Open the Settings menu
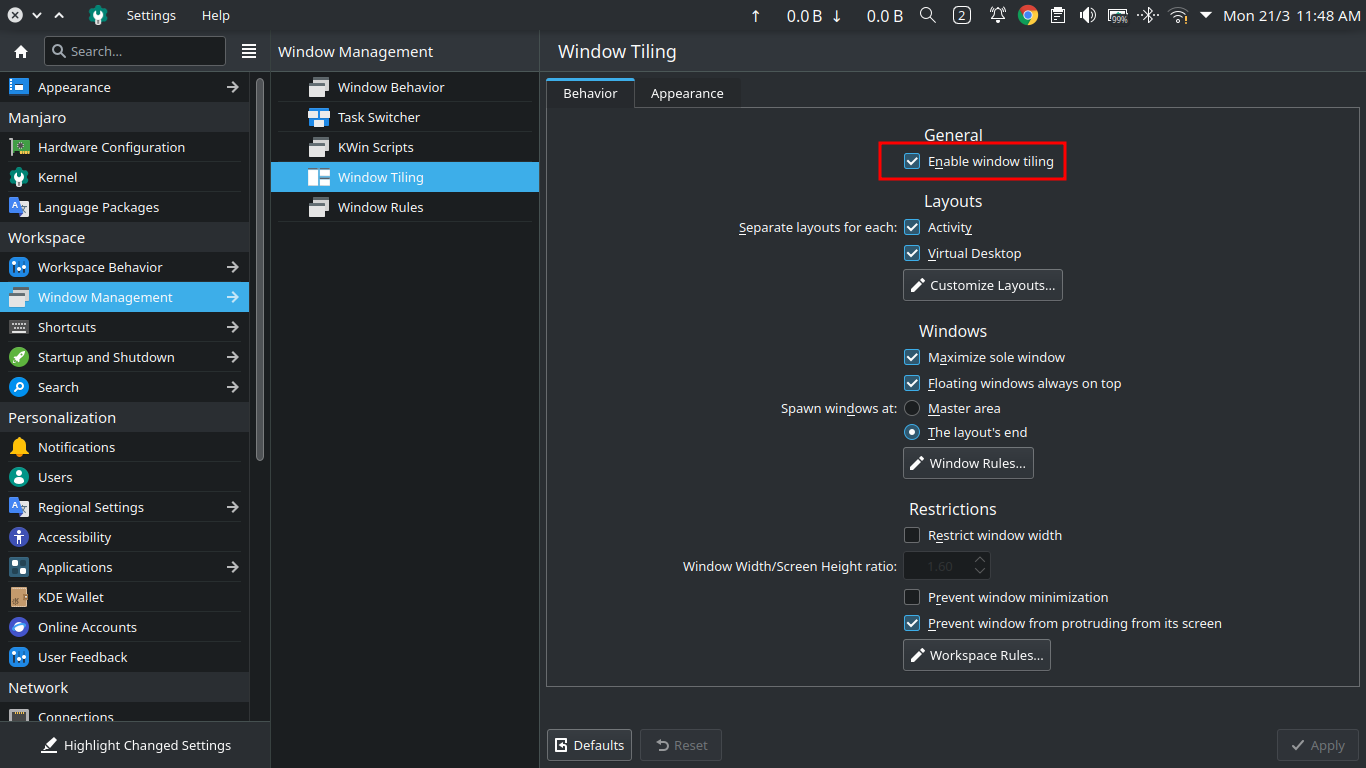The image size is (1366, 768). click(151, 15)
